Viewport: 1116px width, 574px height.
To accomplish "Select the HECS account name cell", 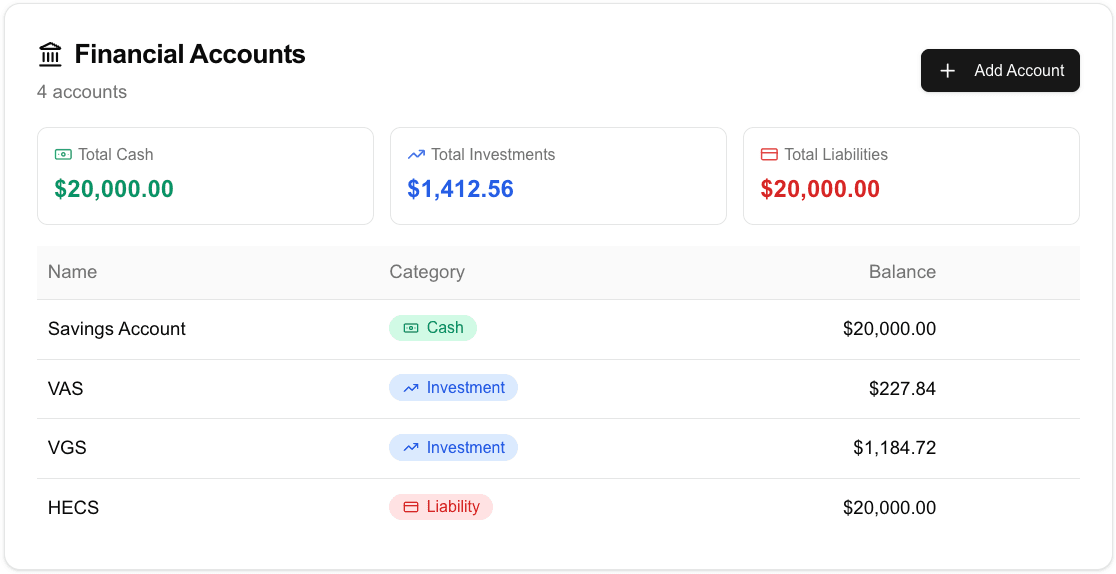I will (73, 508).
